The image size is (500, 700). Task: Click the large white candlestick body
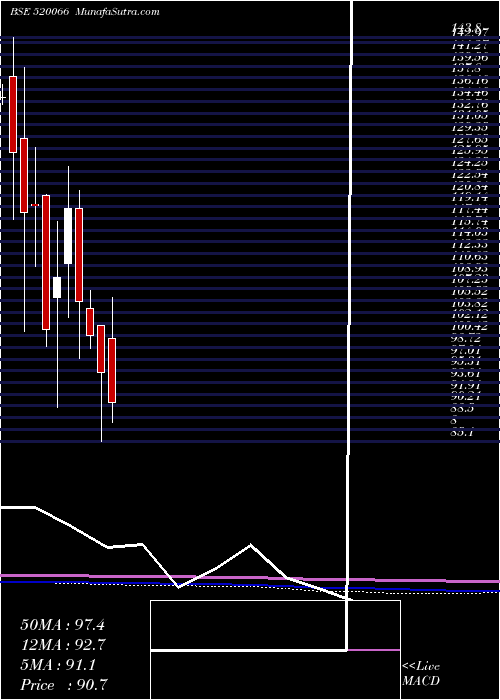(68, 236)
